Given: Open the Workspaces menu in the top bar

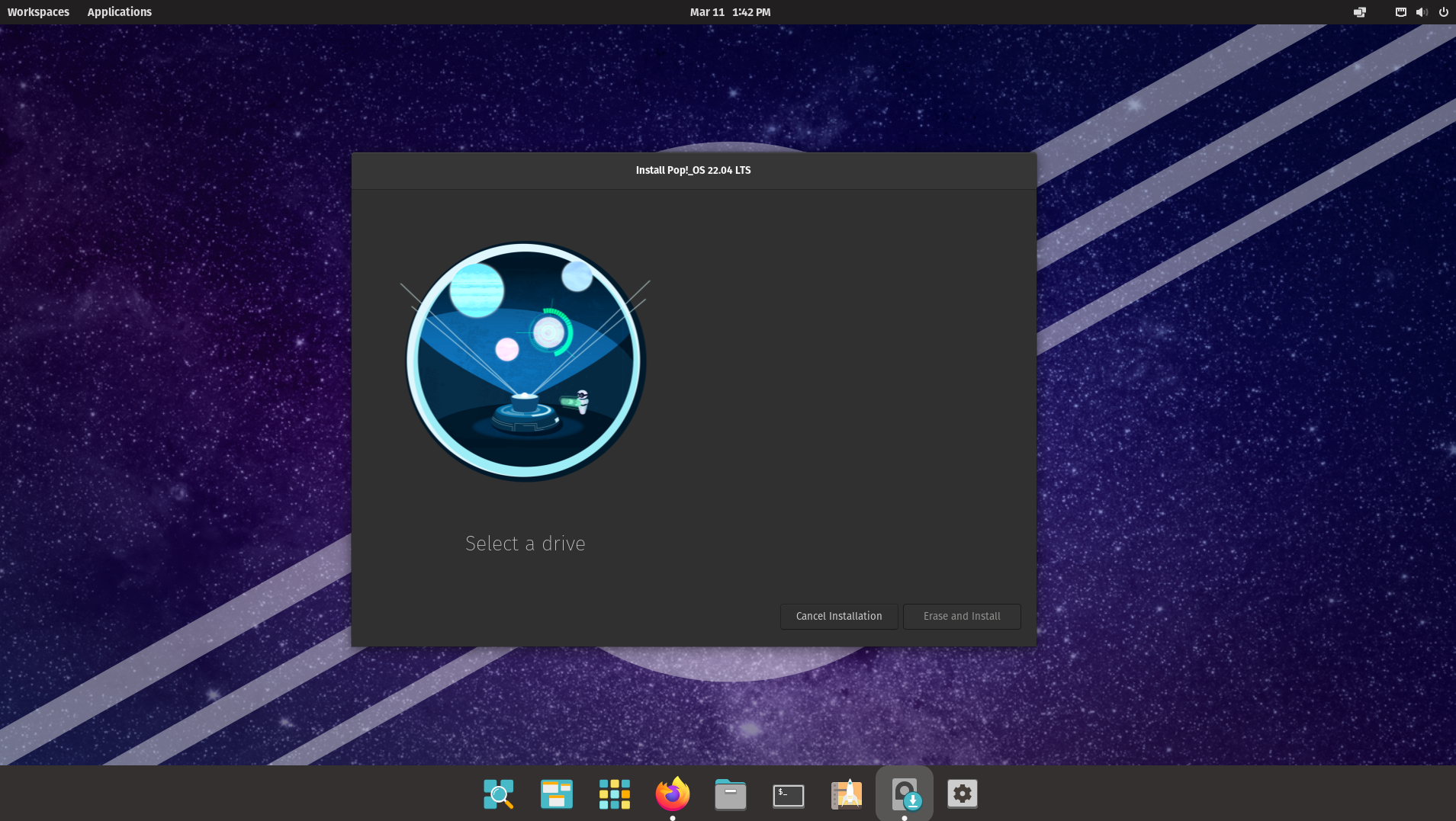Looking at the screenshot, I should (x=38, y=12).
